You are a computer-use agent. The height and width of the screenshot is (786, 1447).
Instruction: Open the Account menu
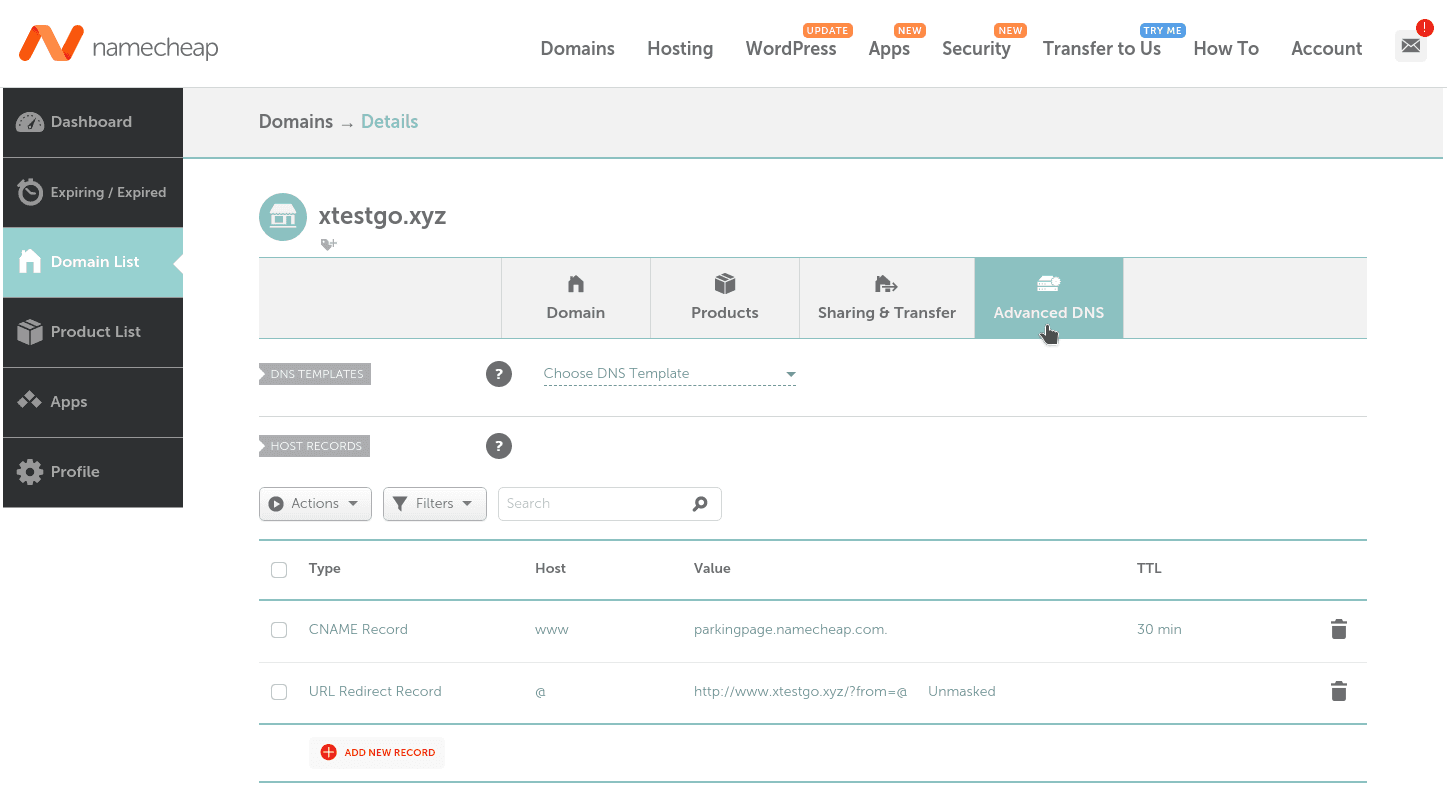pyautogui.click(x=1327, y=48)
